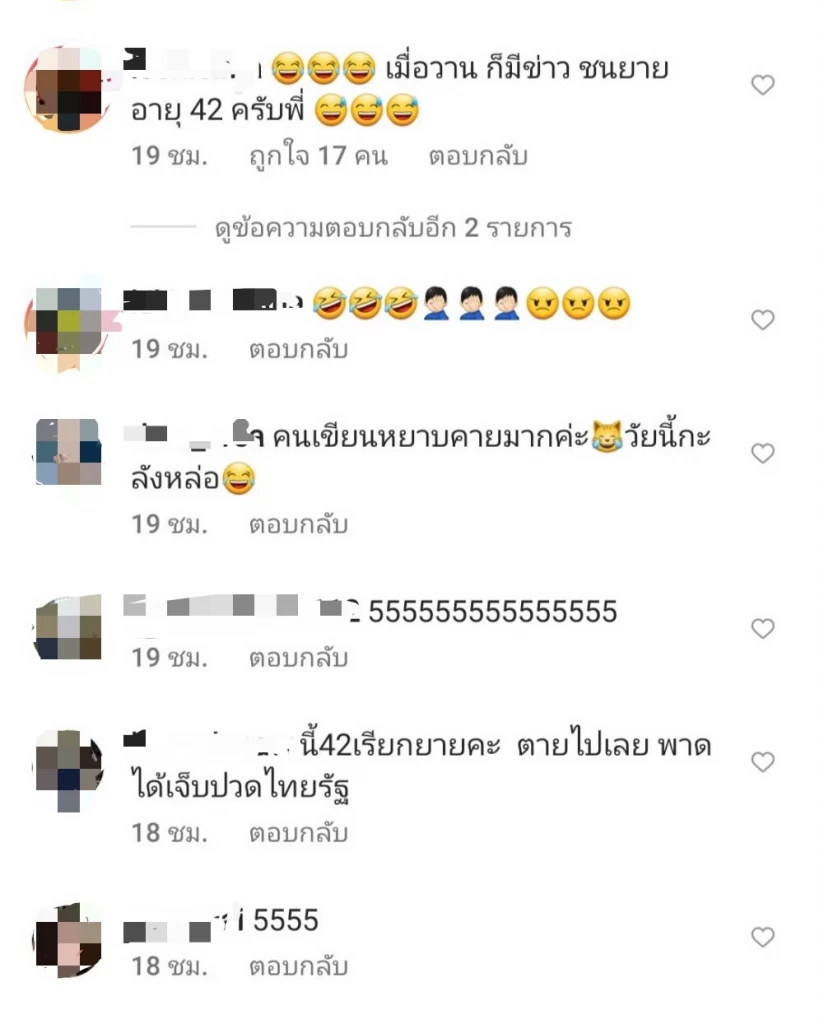Image resolution: width=819 pixels, height=1024 pixels.
Task: Open avatar beside คนเขียนหยาบคาย comment
Action: [x=68, y=452]
